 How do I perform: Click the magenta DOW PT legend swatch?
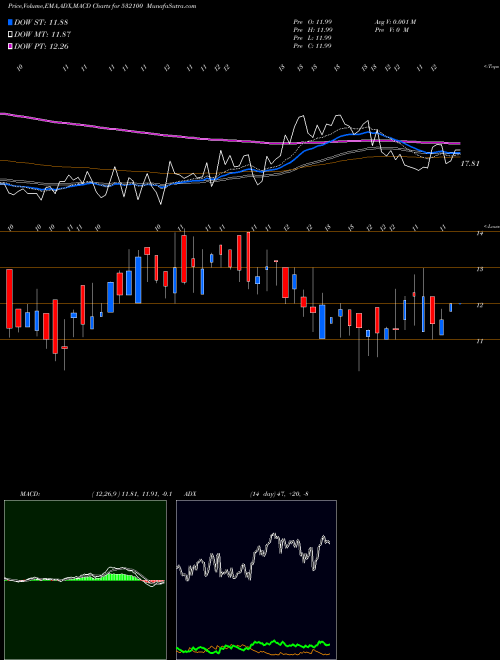pyautogui.click(x=10, y=46)
